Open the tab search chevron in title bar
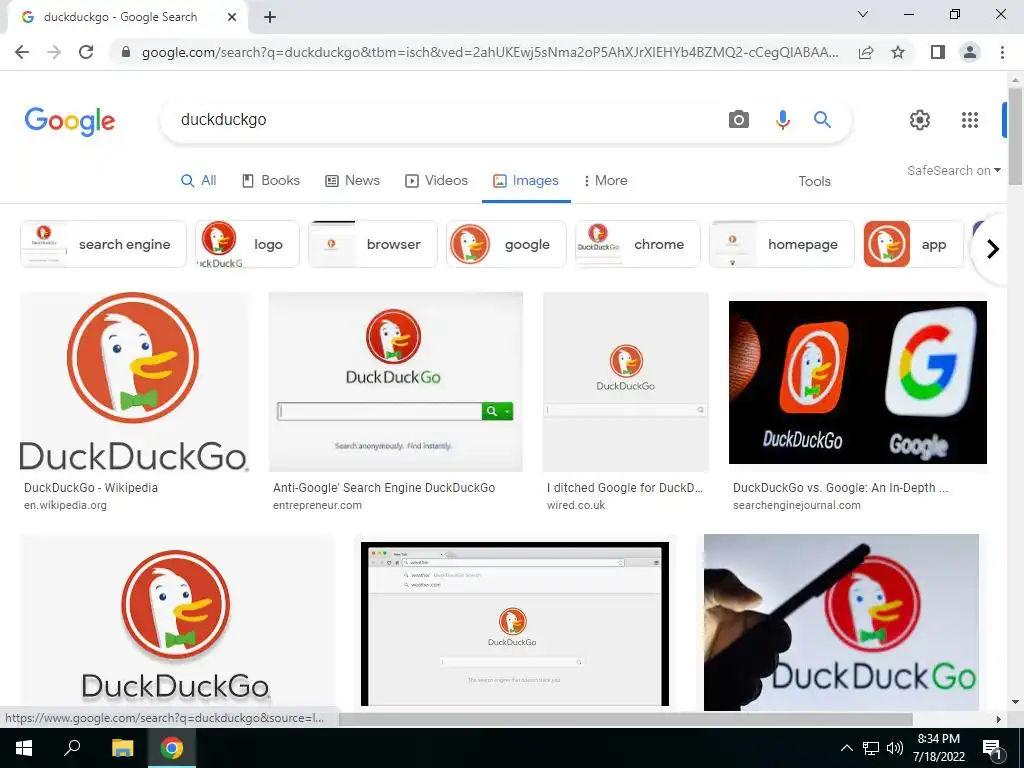1024x768 pixels. coord(863,14)
